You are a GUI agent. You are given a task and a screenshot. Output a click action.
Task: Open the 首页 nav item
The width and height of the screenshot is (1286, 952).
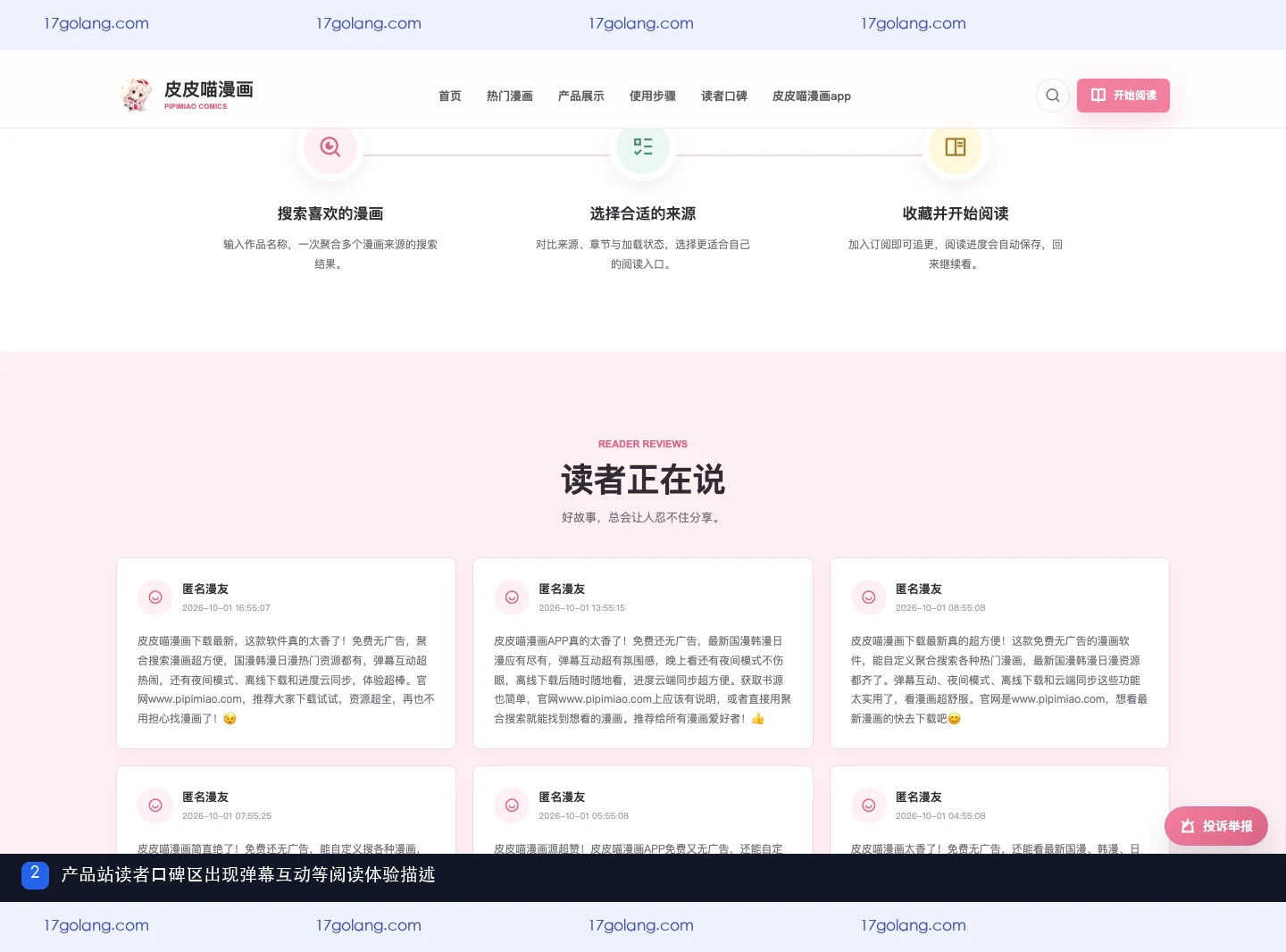tap(450, 96)
